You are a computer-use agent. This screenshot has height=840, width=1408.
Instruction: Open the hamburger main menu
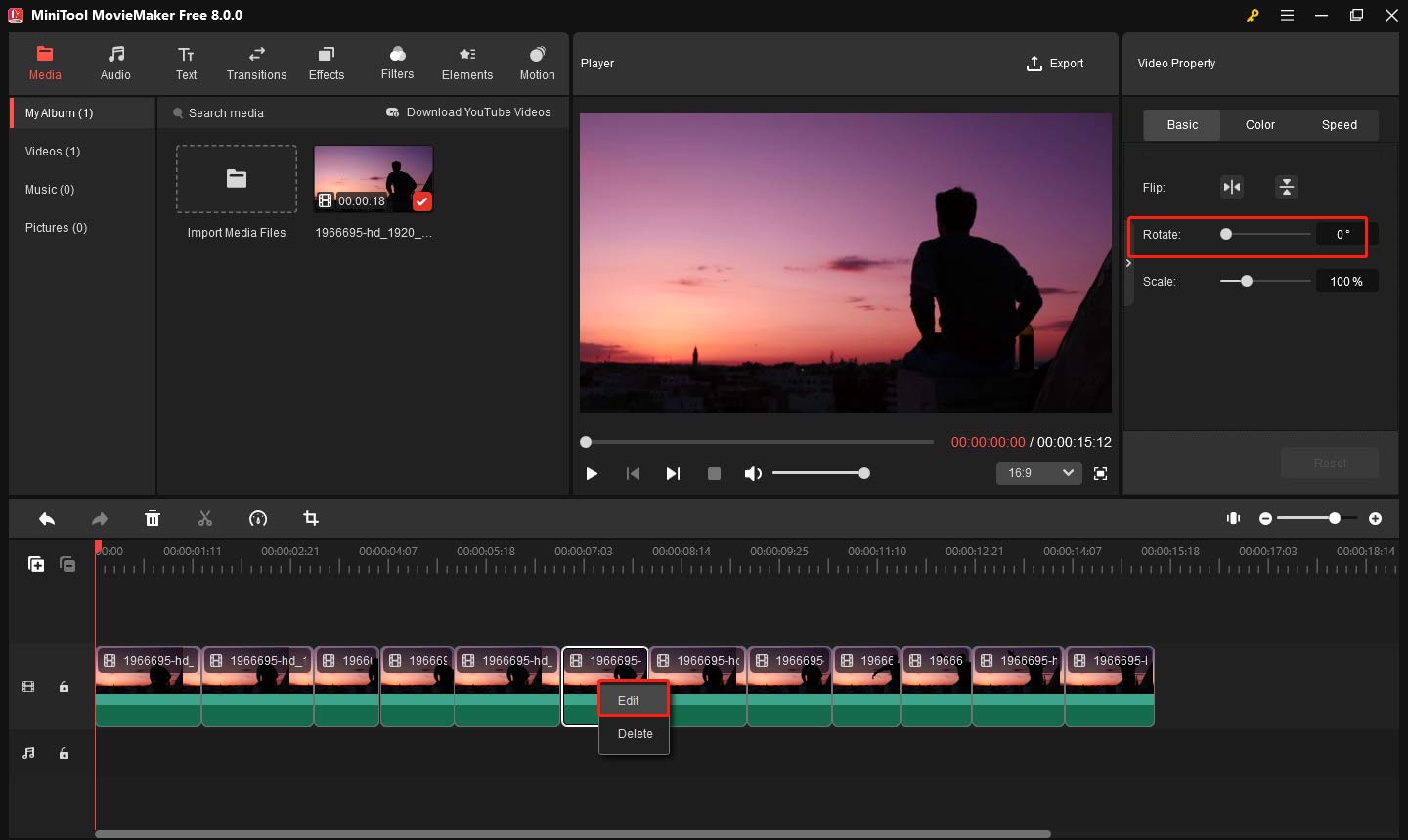[x=1288, y=15]
